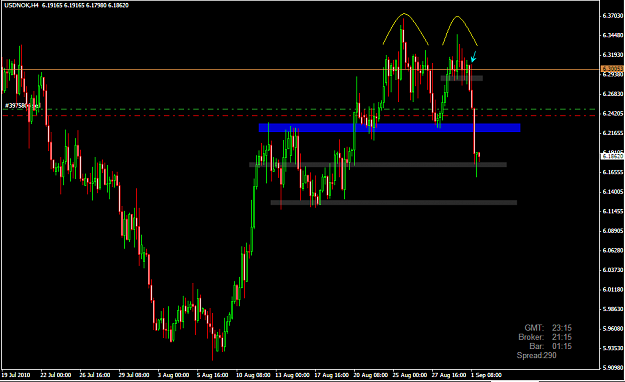Click the USDNOK,H4 chart title text
The image size is (625, 382).
[21, 5]
